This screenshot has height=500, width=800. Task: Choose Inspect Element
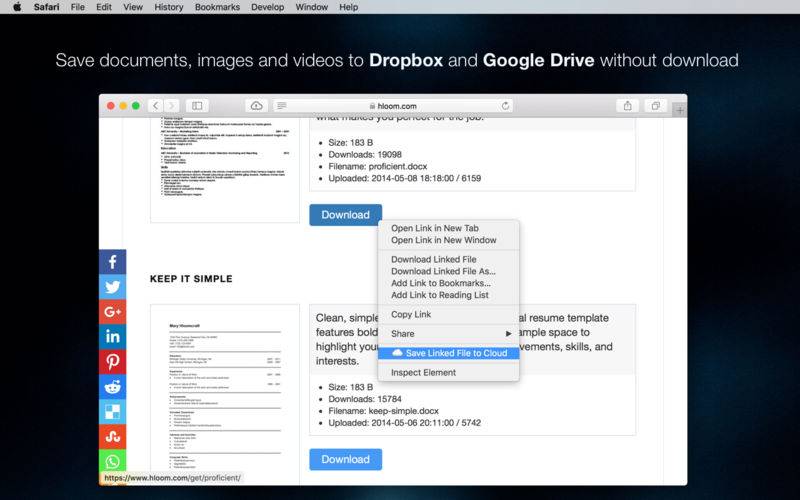pyautogui.click(x=448, y=372)
